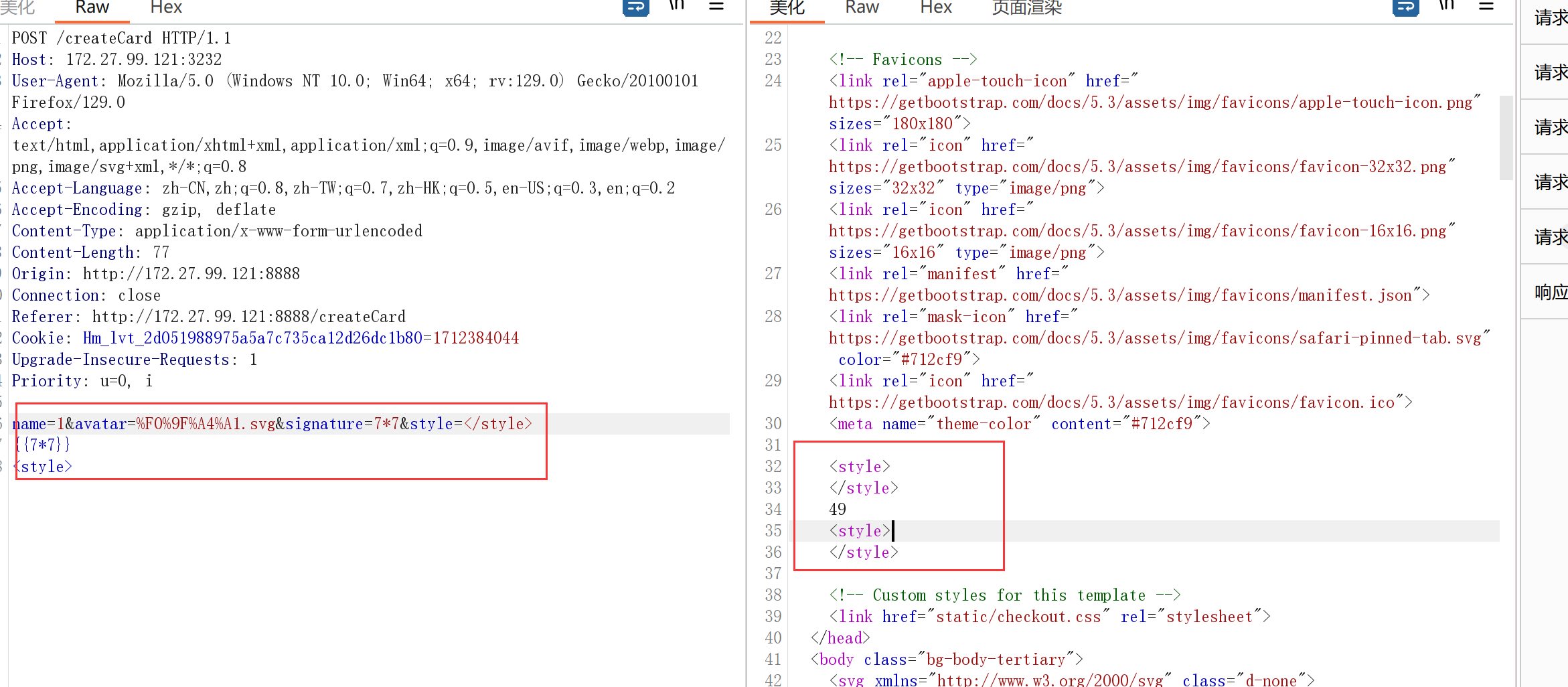Click the sizes="180x180" attribute in the response
1568x687 pixels.
[896, 124]
